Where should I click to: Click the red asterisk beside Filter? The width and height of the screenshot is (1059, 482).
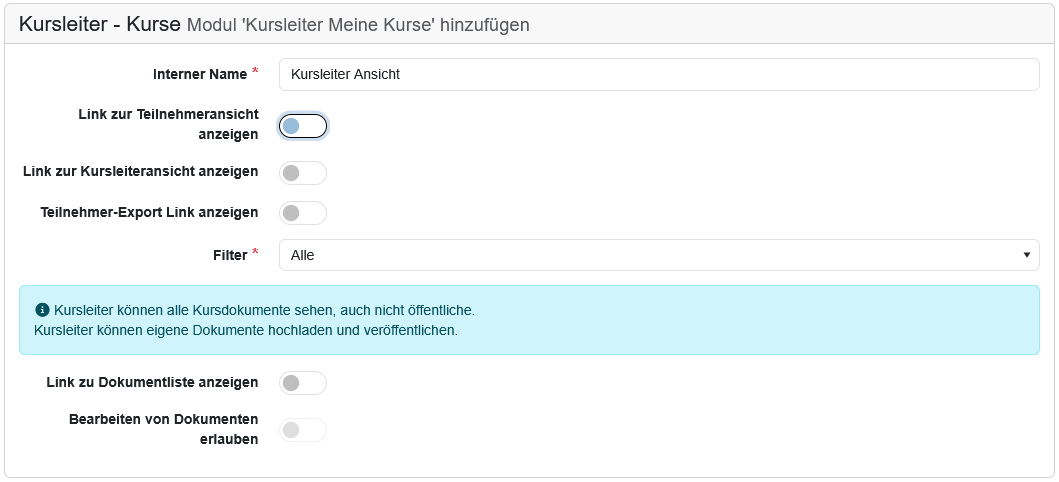coord(255,254)
